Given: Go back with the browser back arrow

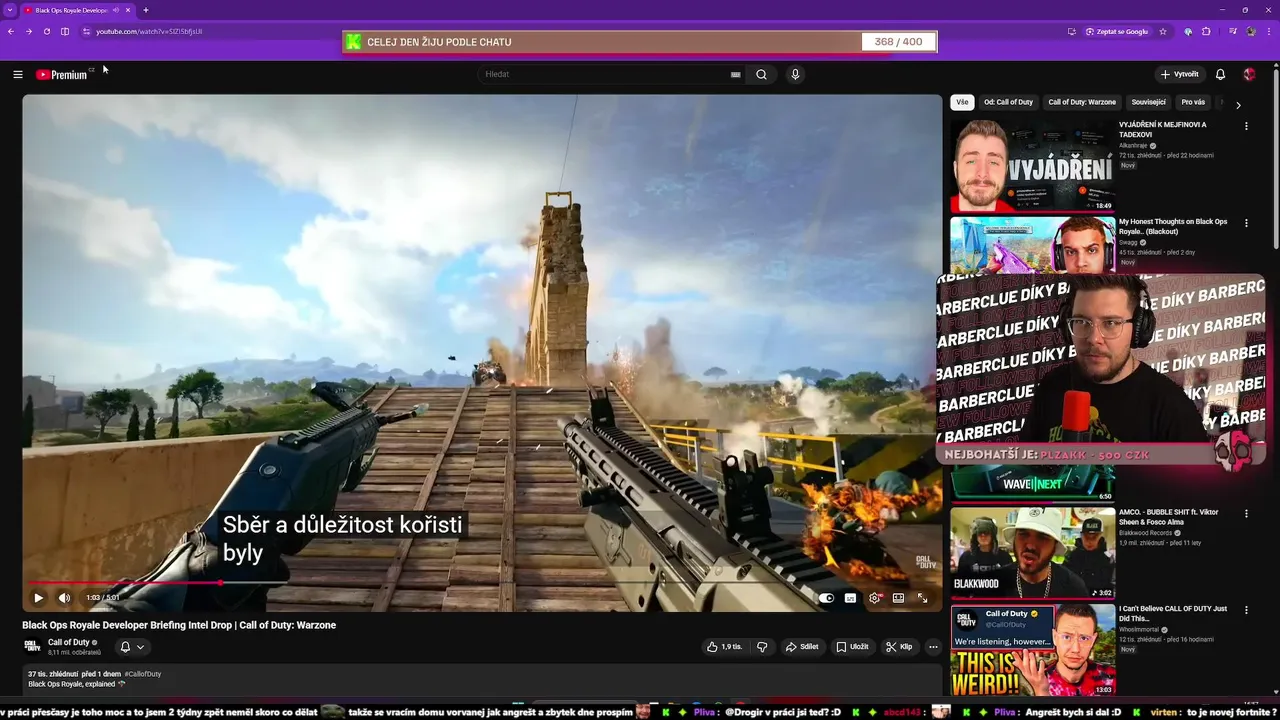Looking at the screenshot, I should [10, 31].
